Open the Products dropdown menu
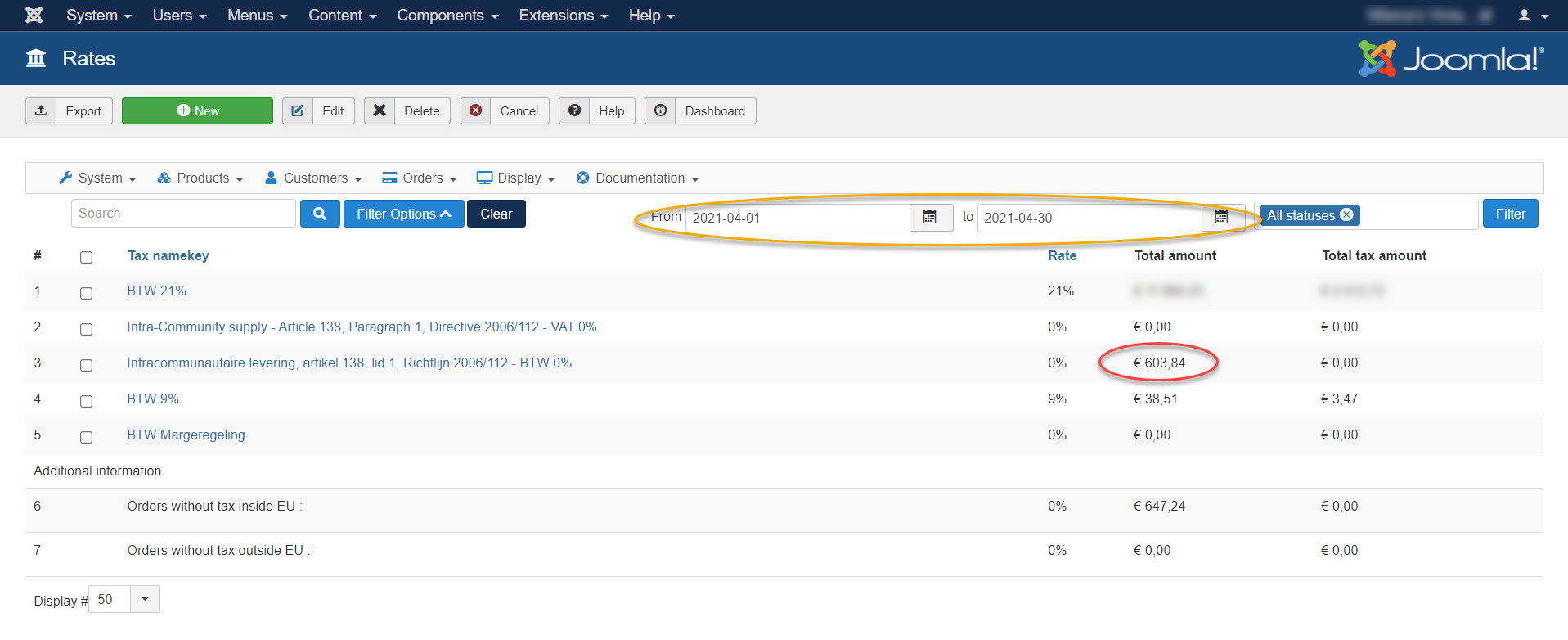Screen dimensions: 1568x640 coord(201,178)
